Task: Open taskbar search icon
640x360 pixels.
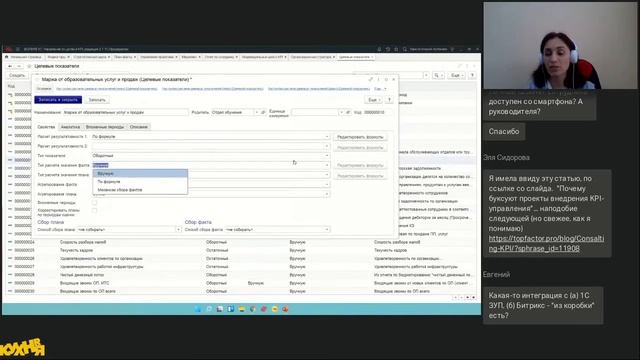Action: click(209, 309)
